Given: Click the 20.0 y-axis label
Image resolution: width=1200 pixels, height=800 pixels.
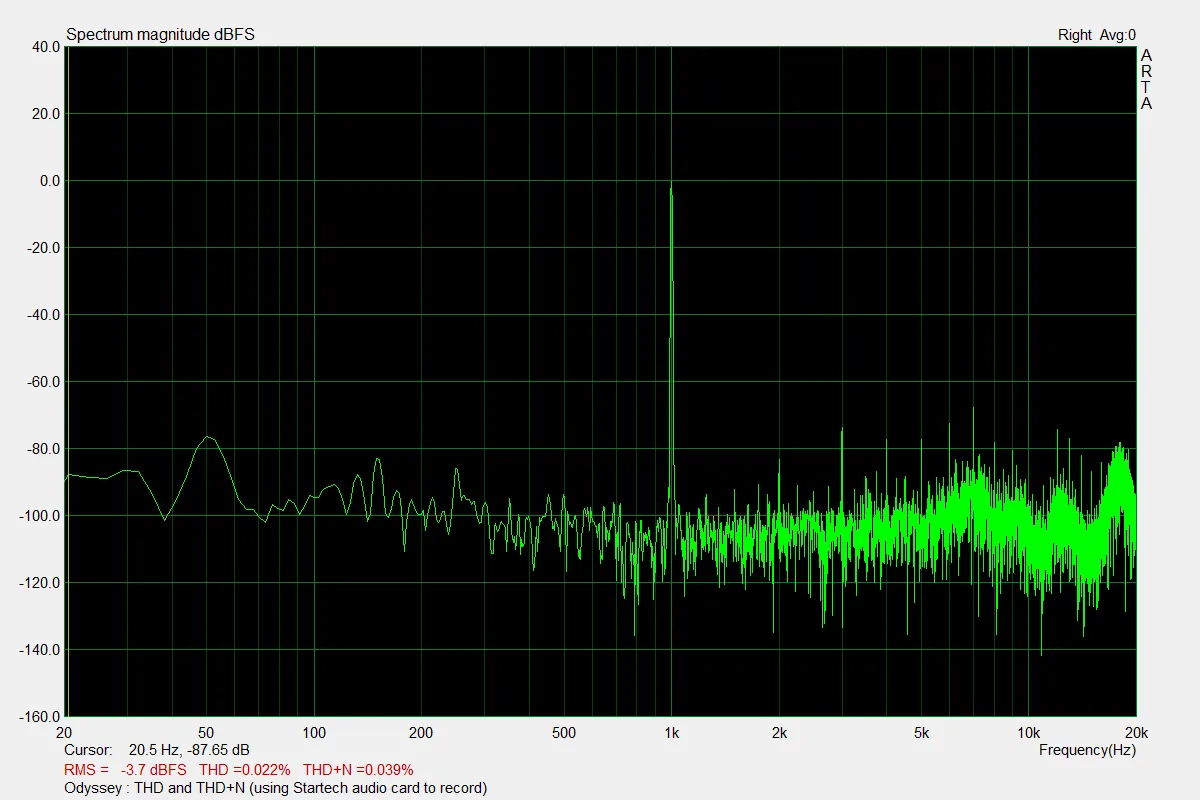Looking at the screenshot, I should click(x=46, y=114).
